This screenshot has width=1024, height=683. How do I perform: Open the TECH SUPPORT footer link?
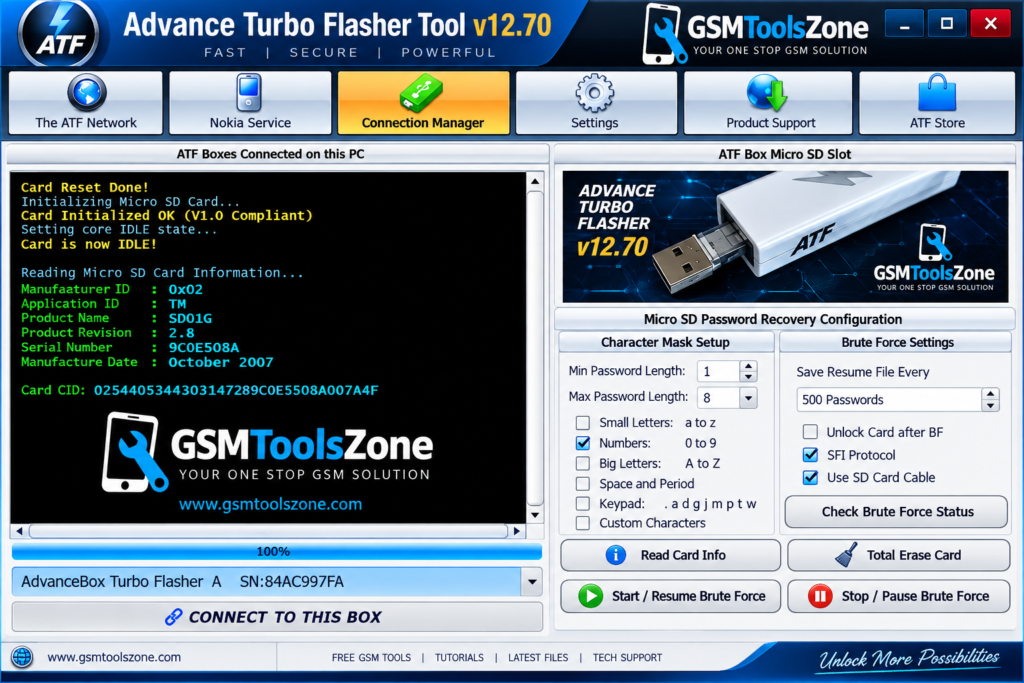click(x=627, y=658)
